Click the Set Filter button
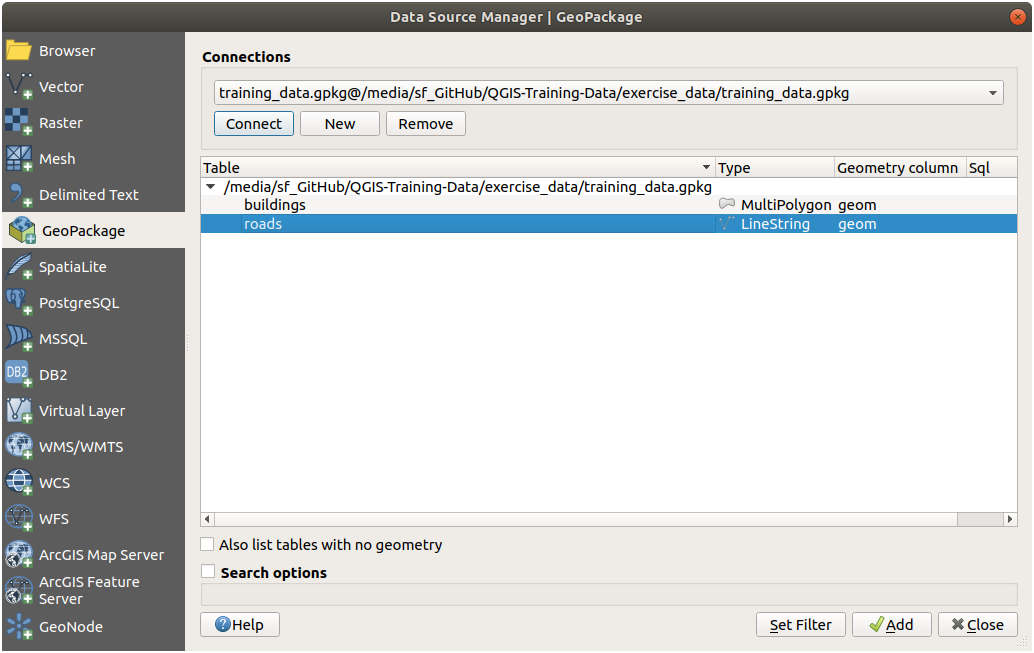 (x=800, y=624)
